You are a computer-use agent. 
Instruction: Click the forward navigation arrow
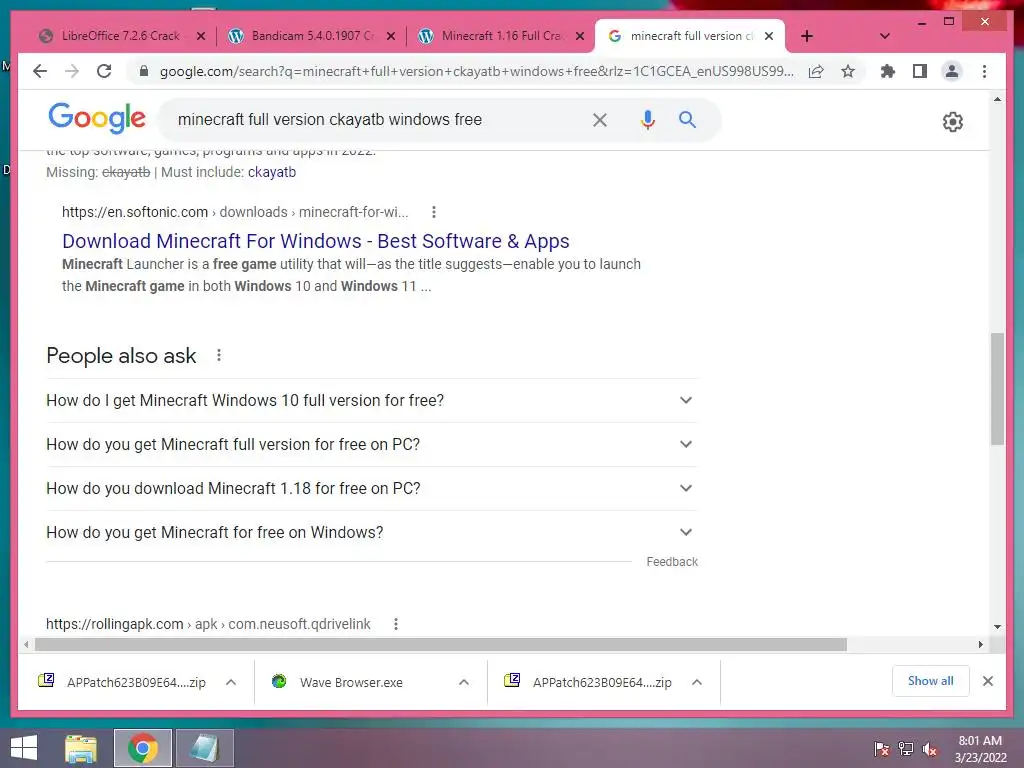(72, 71)
